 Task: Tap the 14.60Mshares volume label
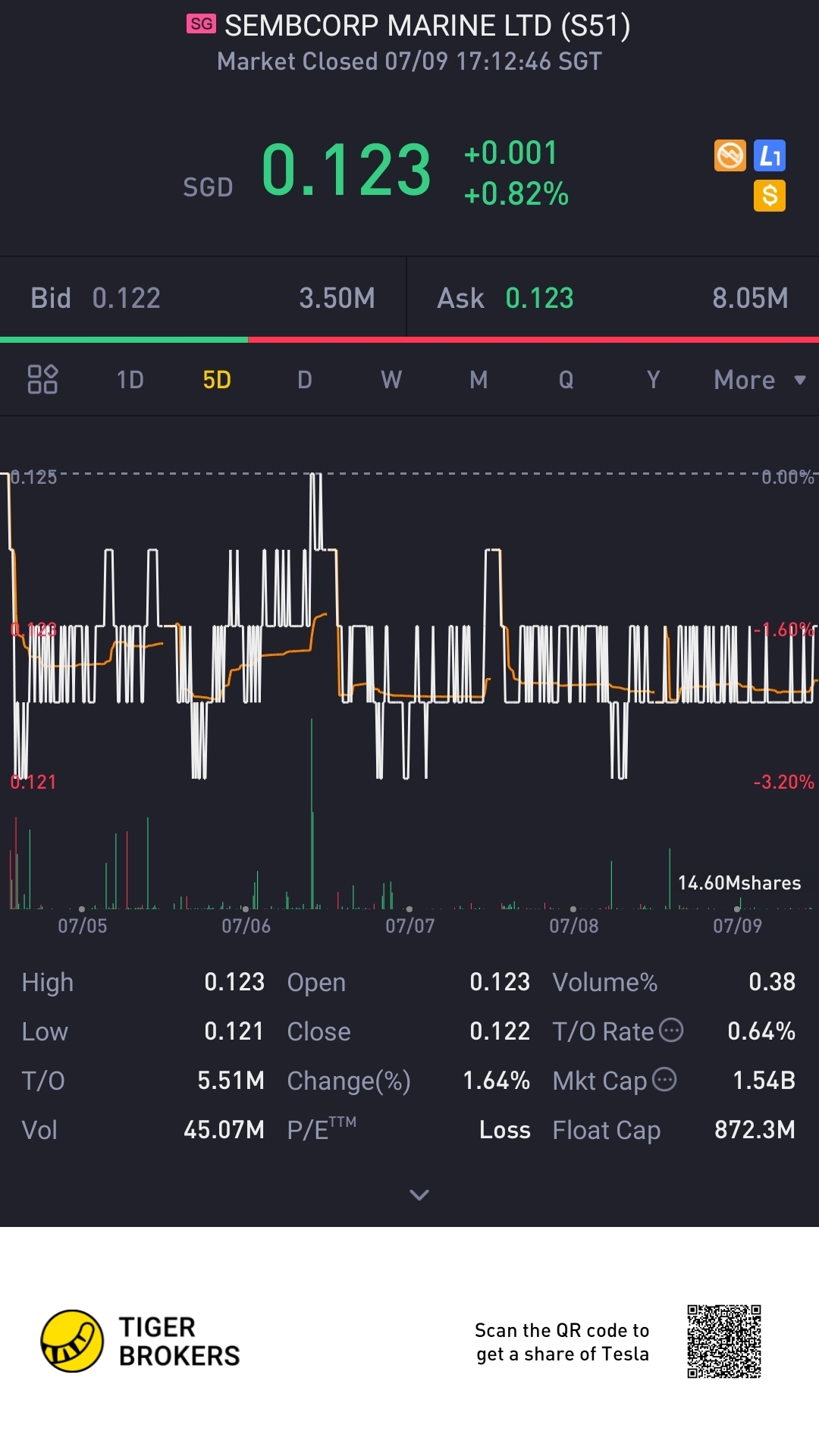coord(739,883)
